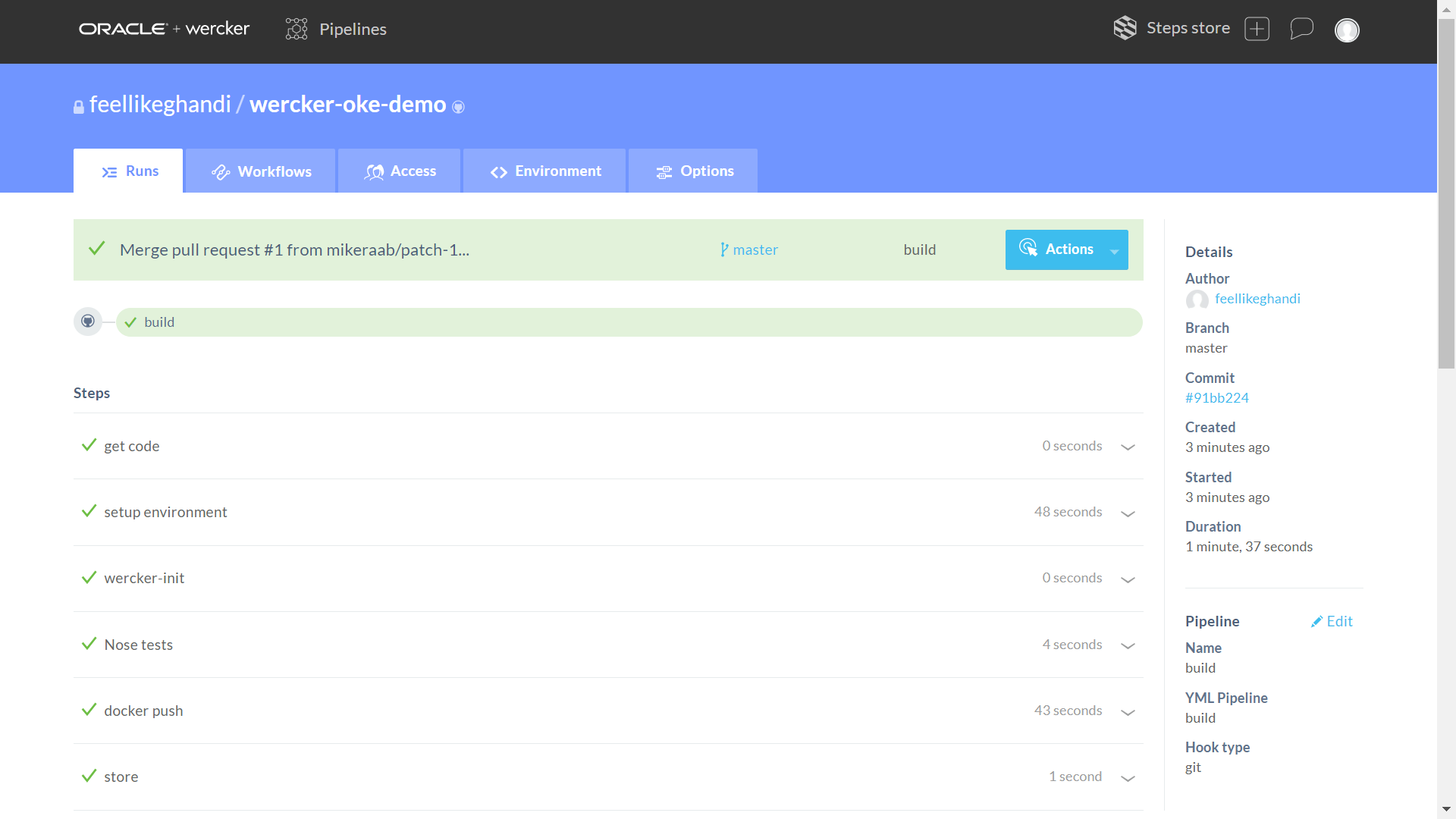The image size is (1456, 819).
Task: Expand the Nose tests step
Action: [x=1128, y=645]
